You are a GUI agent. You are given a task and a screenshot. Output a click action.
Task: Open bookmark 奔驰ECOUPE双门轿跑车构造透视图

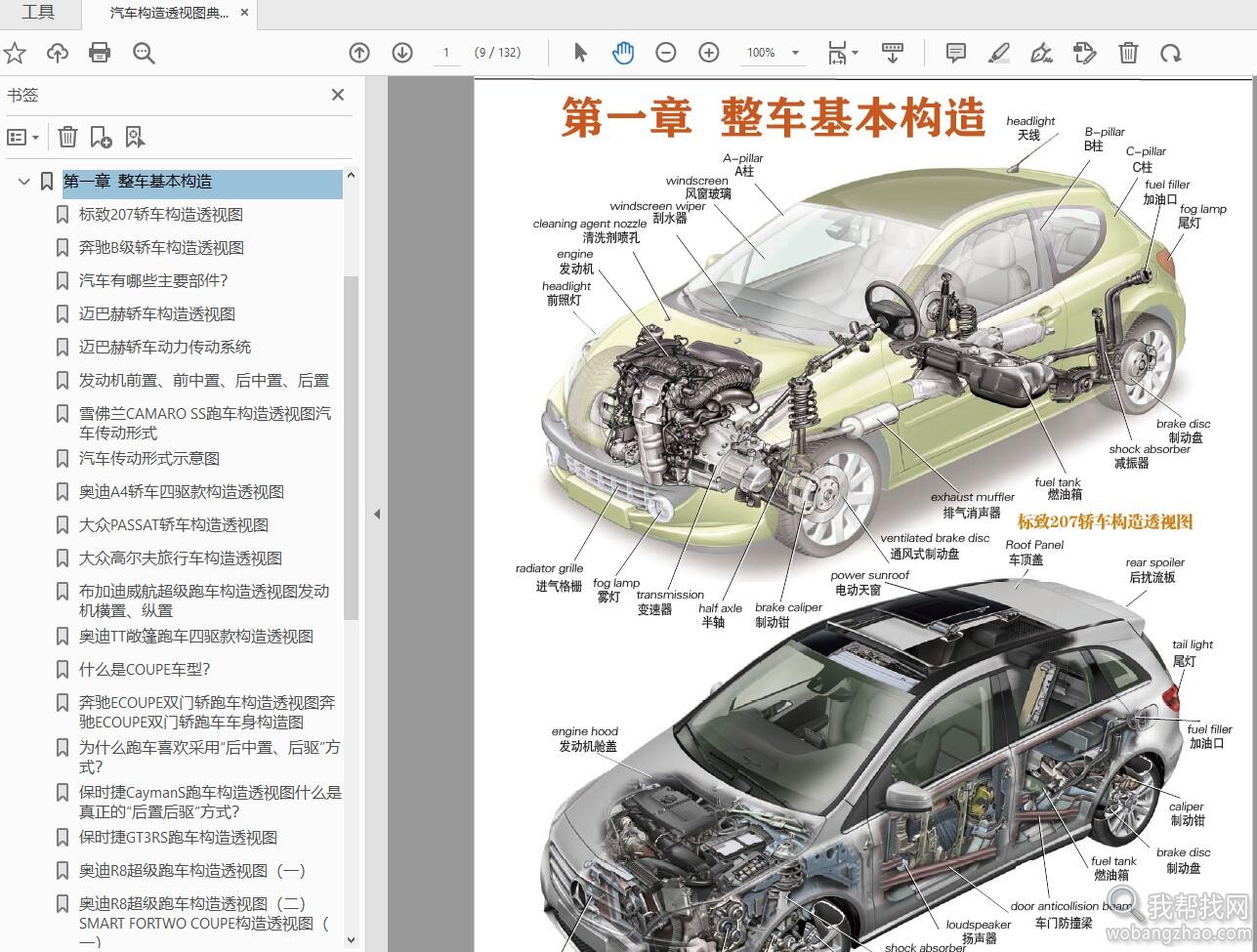(x=207, y=712)
